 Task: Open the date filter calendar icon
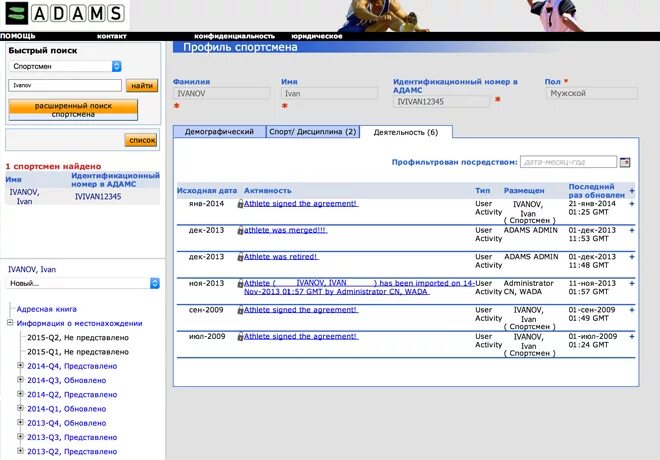(625, 162)
